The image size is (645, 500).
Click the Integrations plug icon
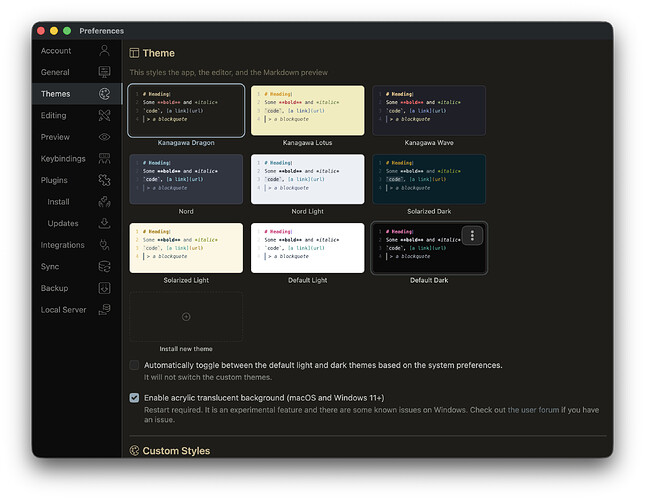click(104, 245)
